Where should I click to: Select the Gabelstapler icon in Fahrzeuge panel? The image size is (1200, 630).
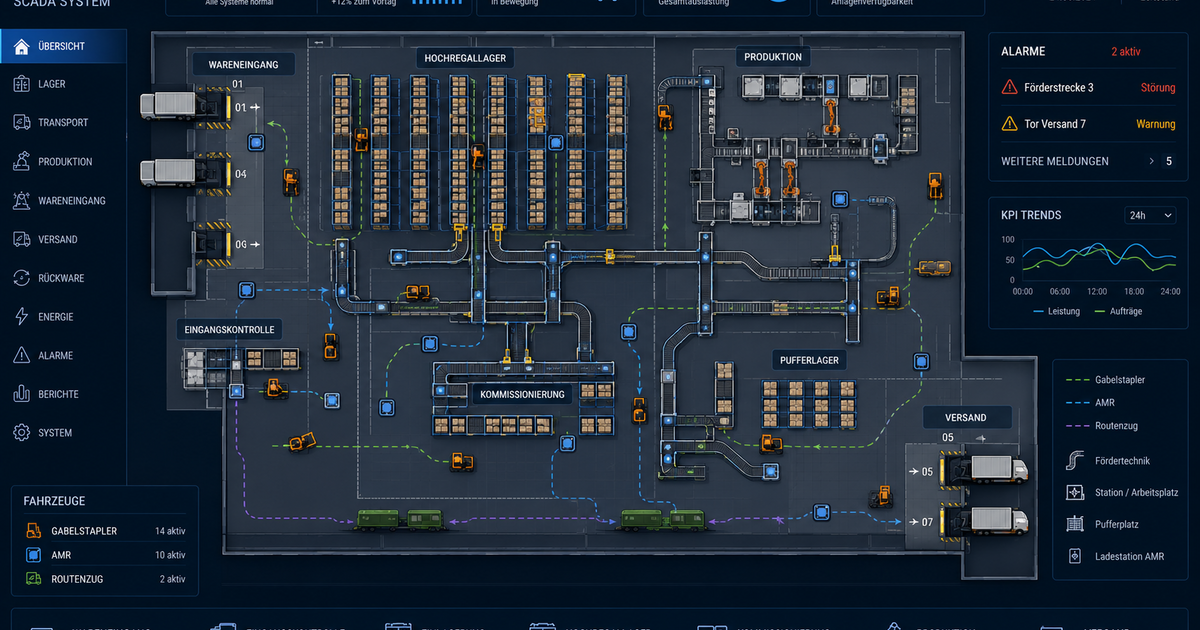coord(34,531)
